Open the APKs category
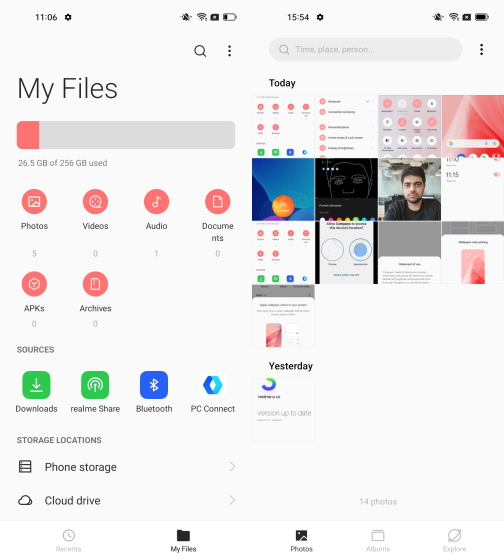 pos(34,284)
